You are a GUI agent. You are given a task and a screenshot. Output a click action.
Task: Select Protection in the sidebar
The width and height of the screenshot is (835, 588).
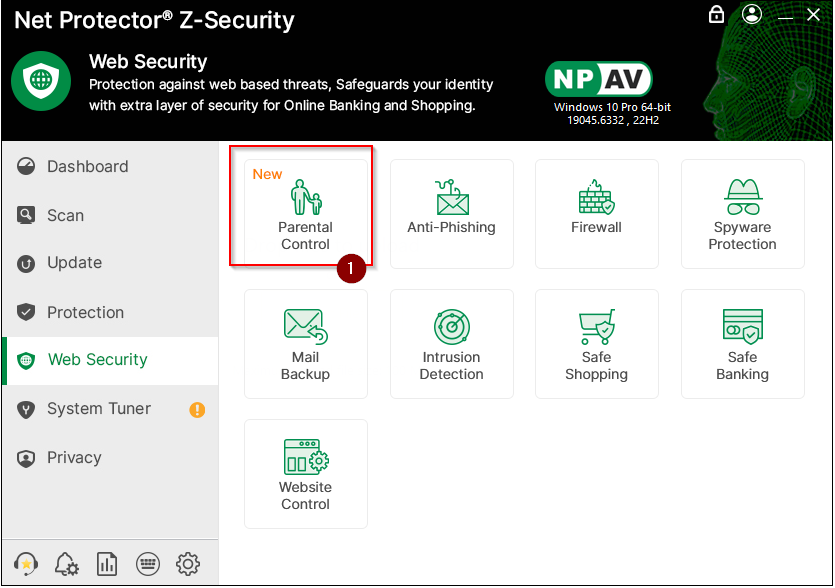tap(85, 313)
